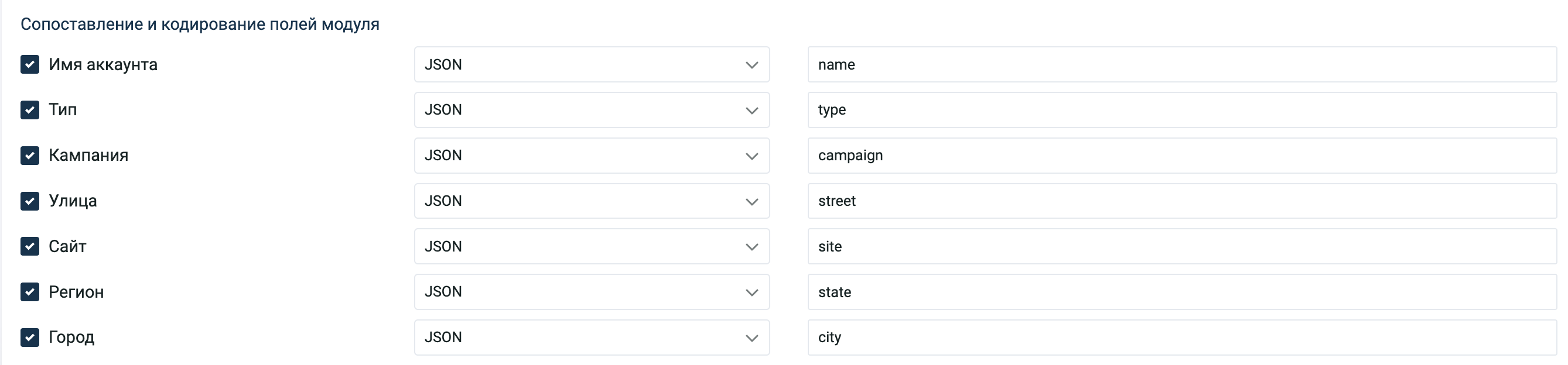Image resolution: width=1568 pixels, height=365 pixels.
Task: Focus the campaign text field
Action: (1182, 156)
